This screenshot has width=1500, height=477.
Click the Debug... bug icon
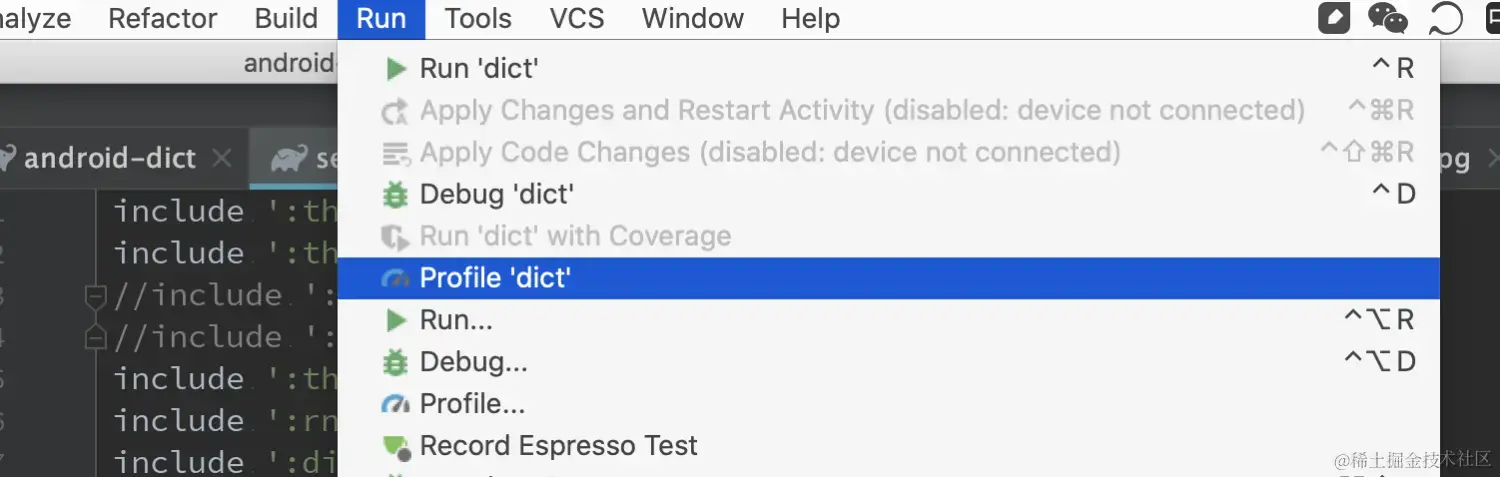coord(396,362)
